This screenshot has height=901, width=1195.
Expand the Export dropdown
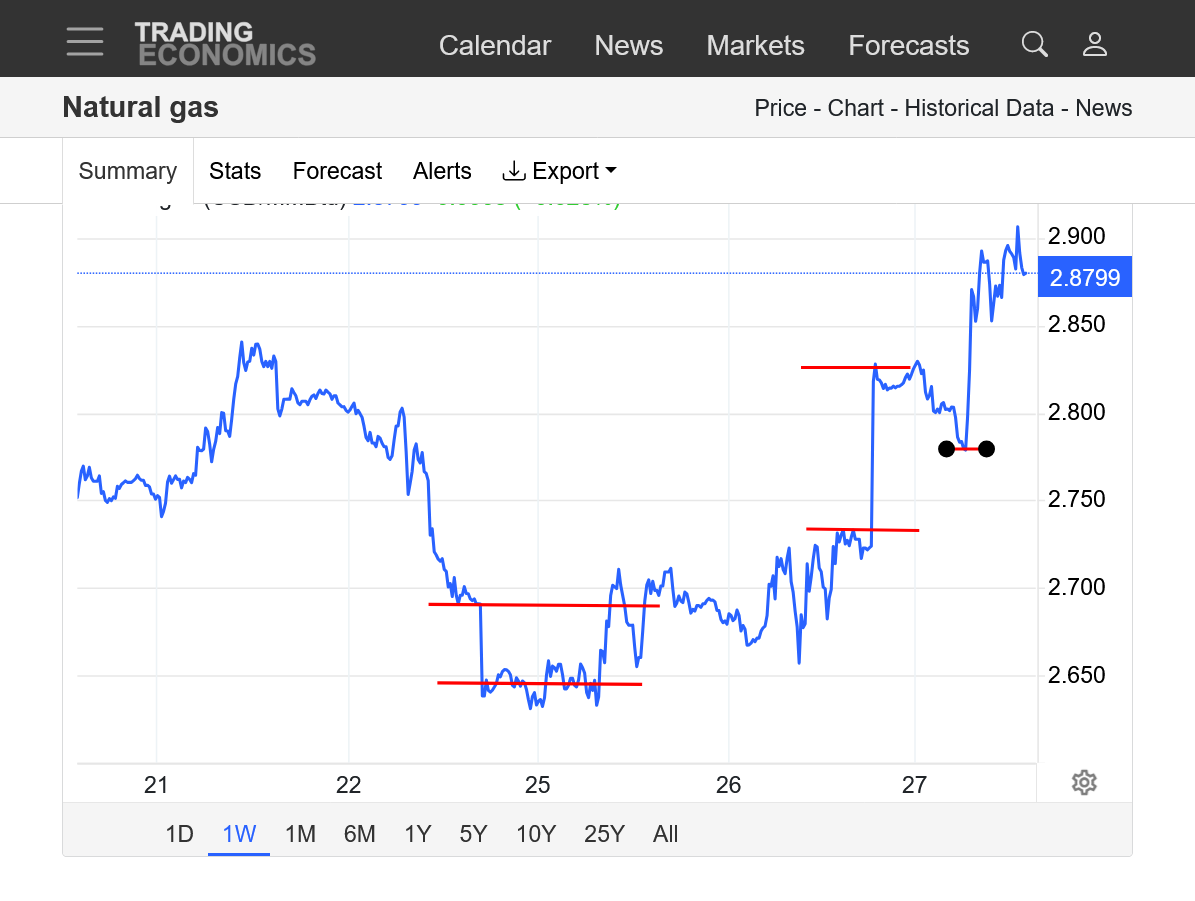[559, 171]
